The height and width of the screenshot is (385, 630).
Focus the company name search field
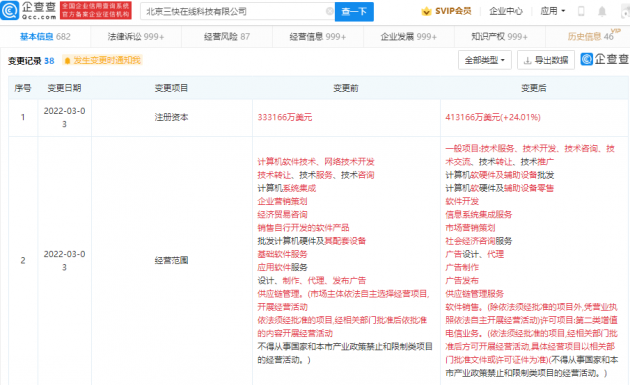pos(237,12)
